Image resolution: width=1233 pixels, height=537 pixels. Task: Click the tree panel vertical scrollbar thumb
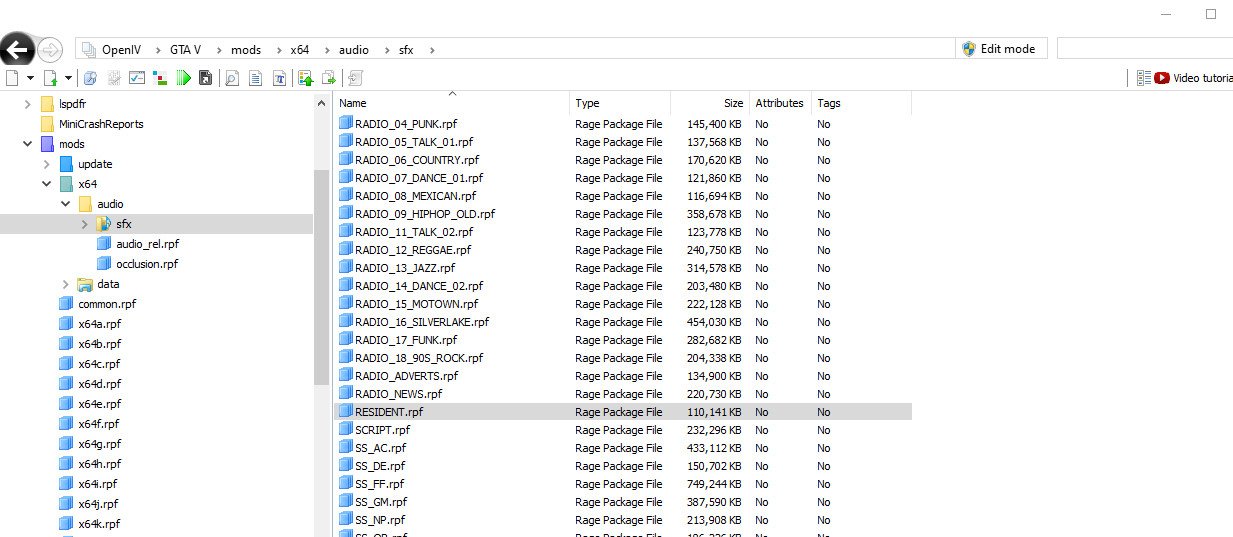coord(322,277)
